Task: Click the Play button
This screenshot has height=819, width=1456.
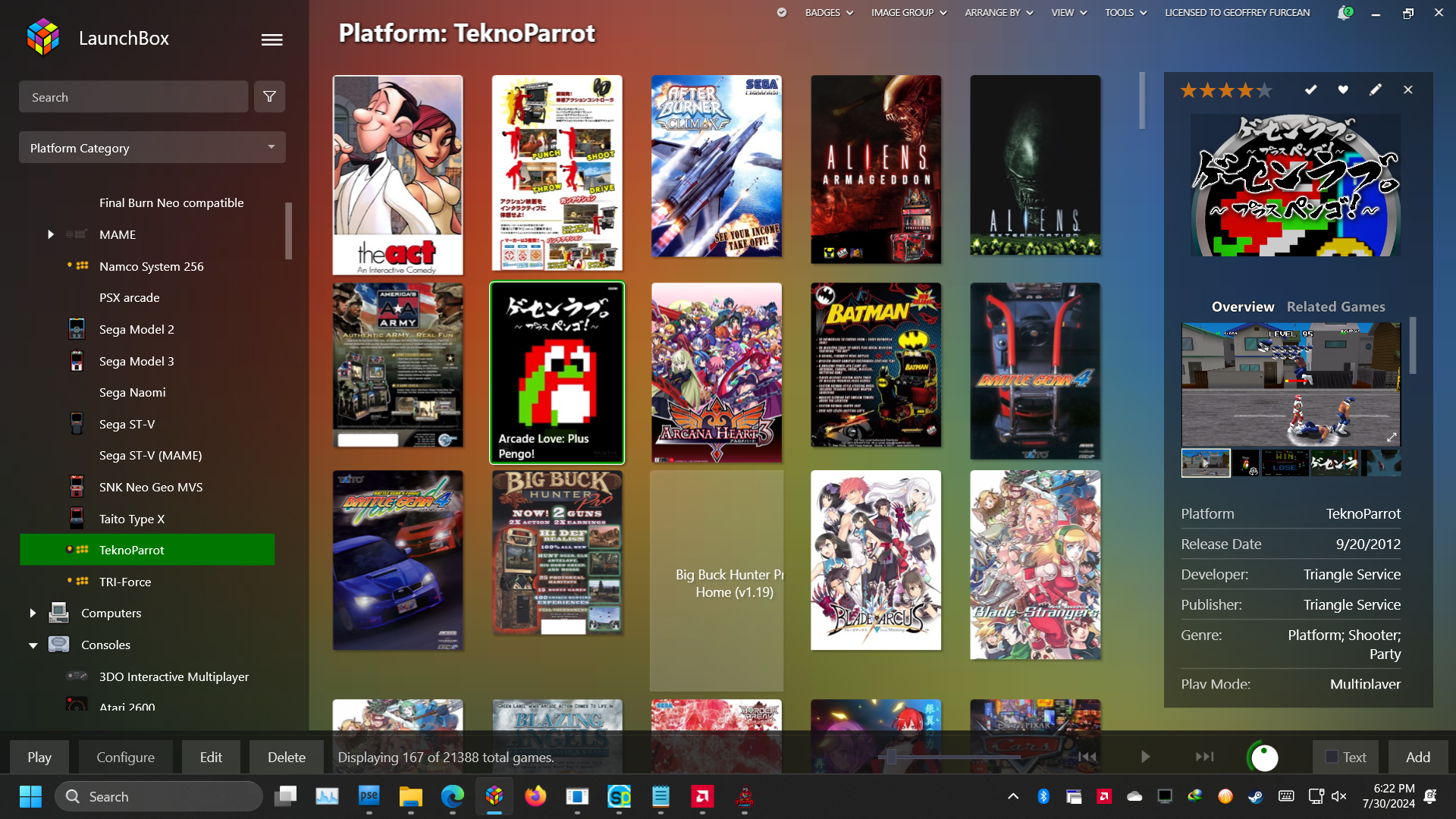Action: pos(39,757)
